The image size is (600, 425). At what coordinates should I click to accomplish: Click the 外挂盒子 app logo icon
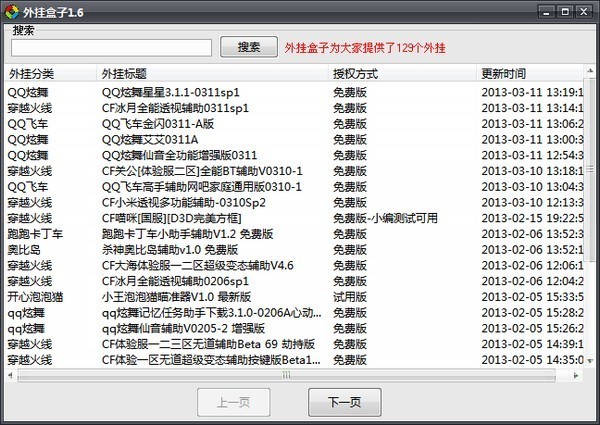click(11, 12)
